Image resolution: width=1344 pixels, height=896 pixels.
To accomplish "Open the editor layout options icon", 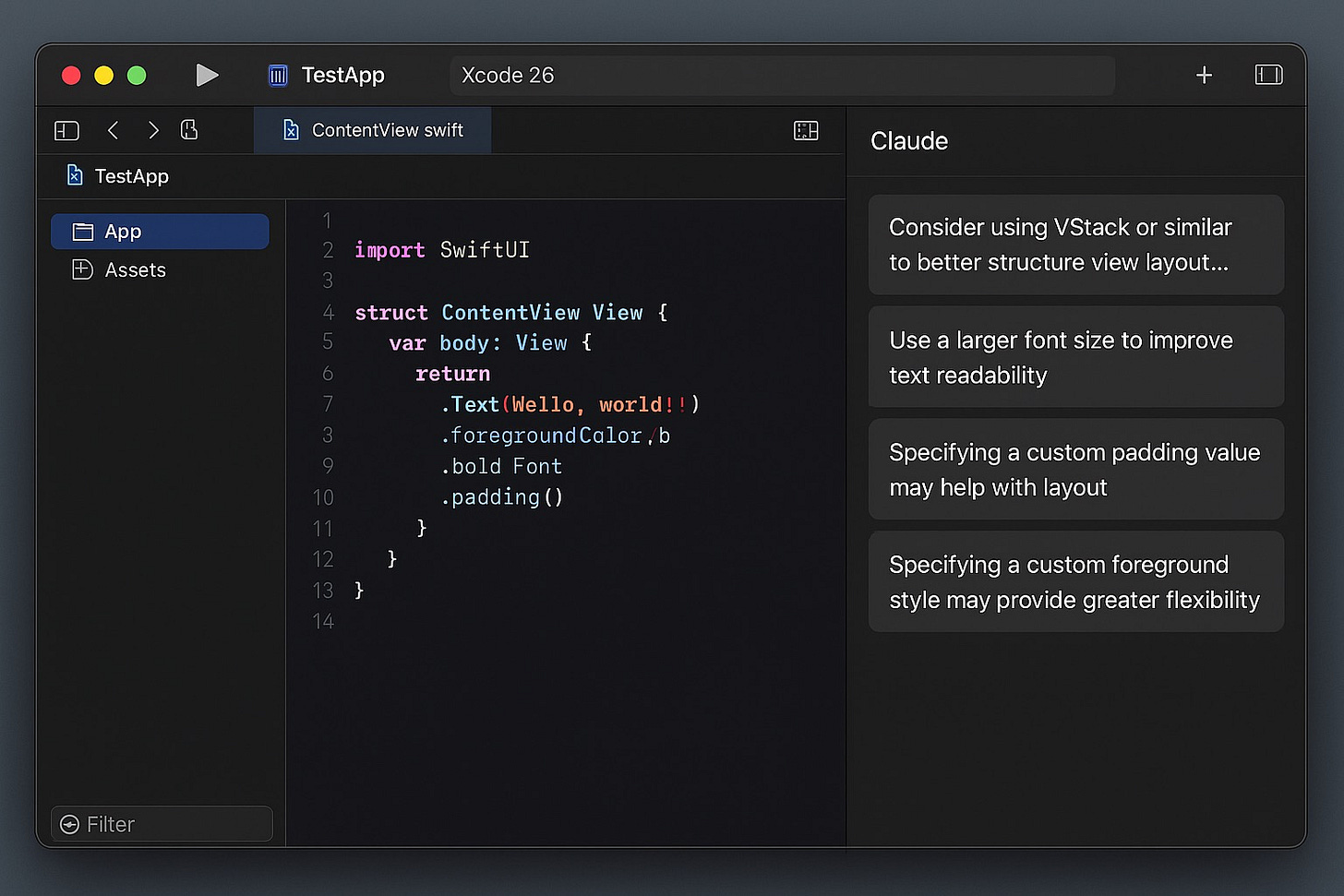I will [806, 130].
